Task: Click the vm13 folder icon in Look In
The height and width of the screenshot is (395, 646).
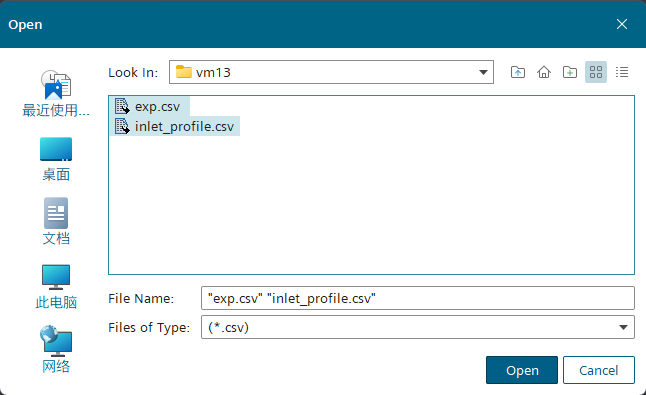Action: pos(183,72)
